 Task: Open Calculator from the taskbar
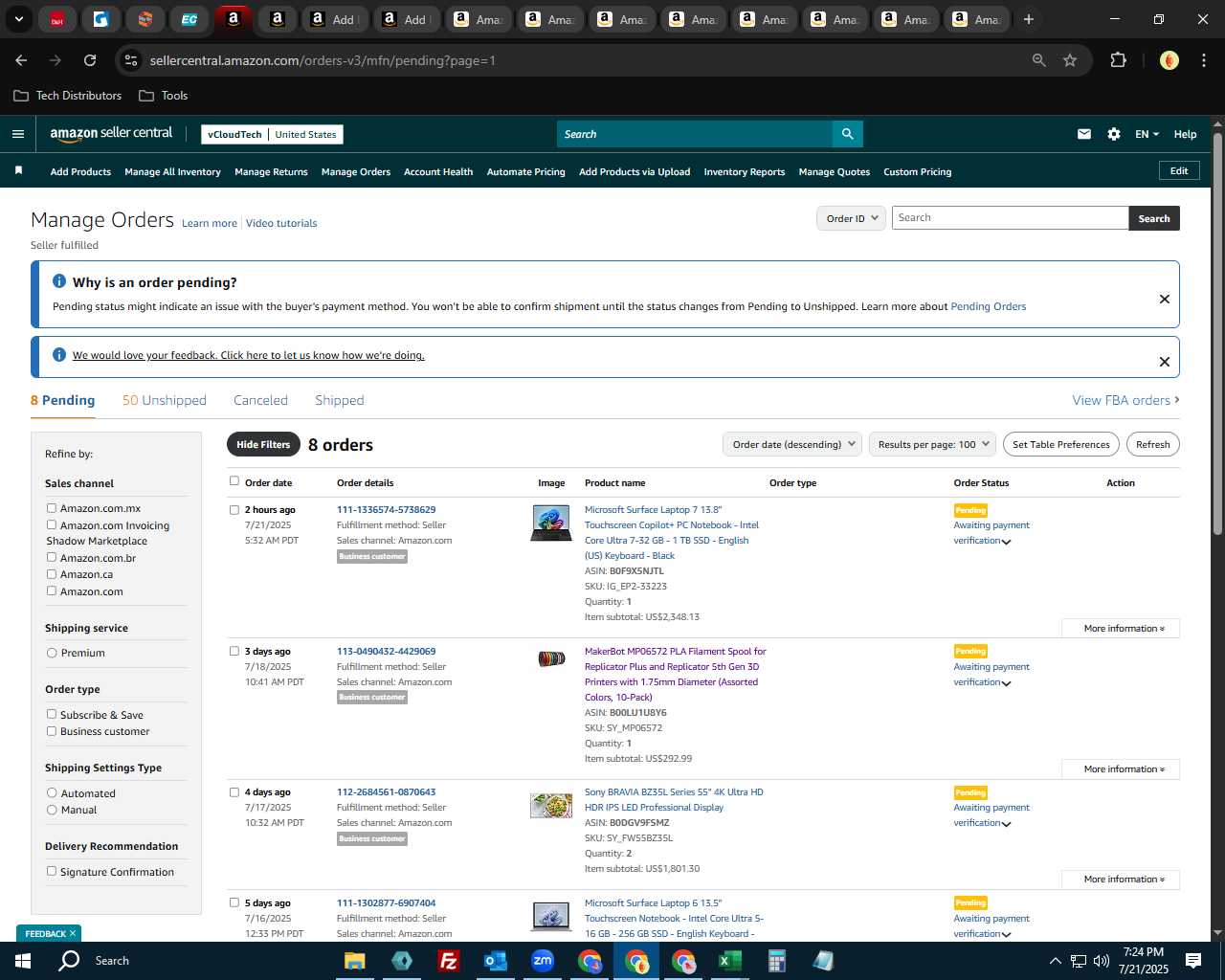[776, 961]
